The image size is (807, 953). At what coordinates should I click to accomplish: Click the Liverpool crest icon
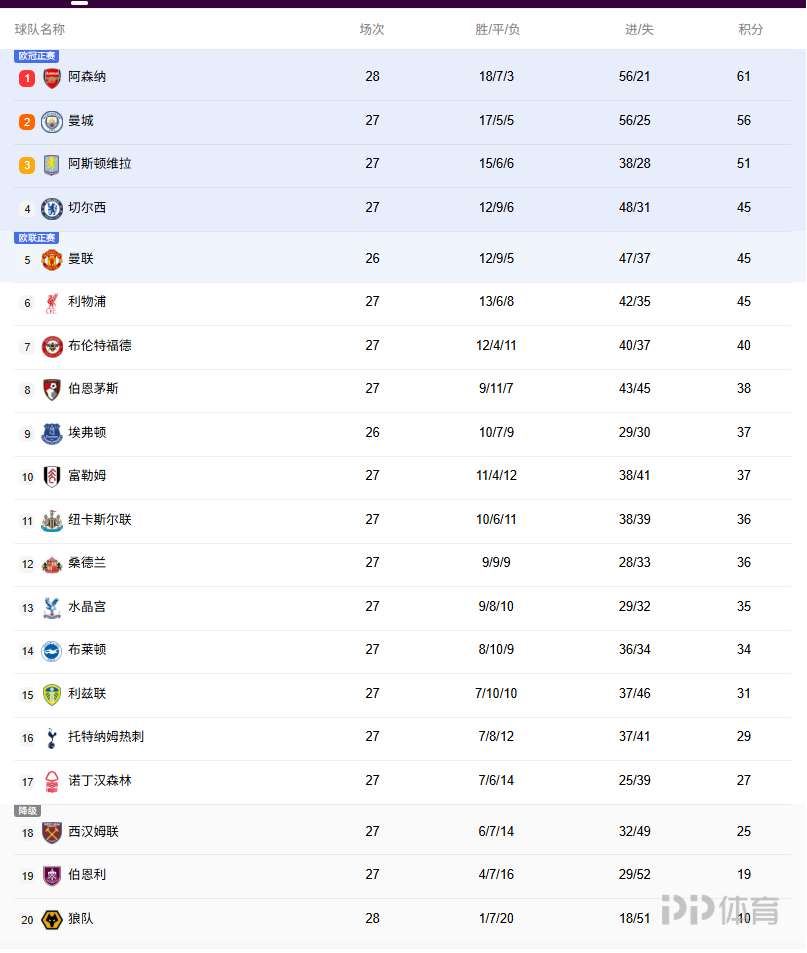pos(52,303)
